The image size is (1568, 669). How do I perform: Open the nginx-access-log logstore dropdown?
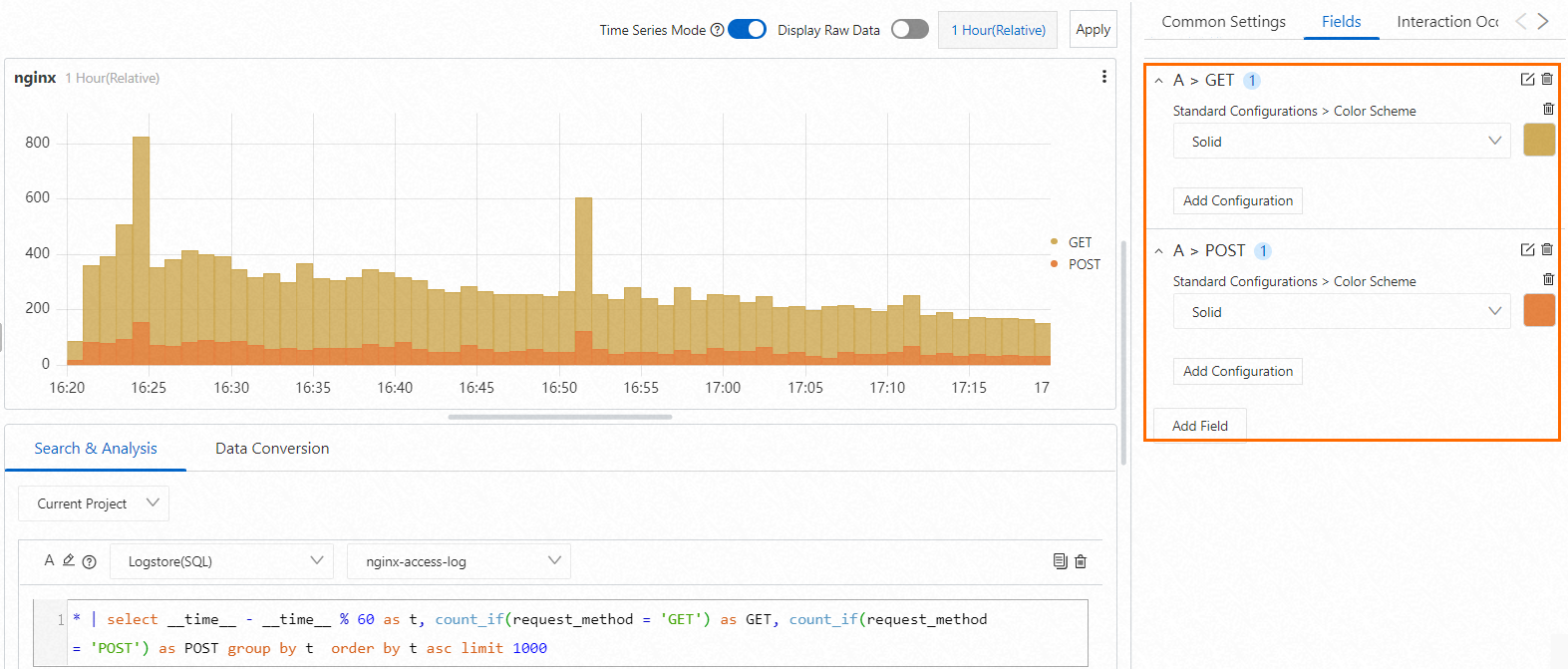(x=459, y=561)
